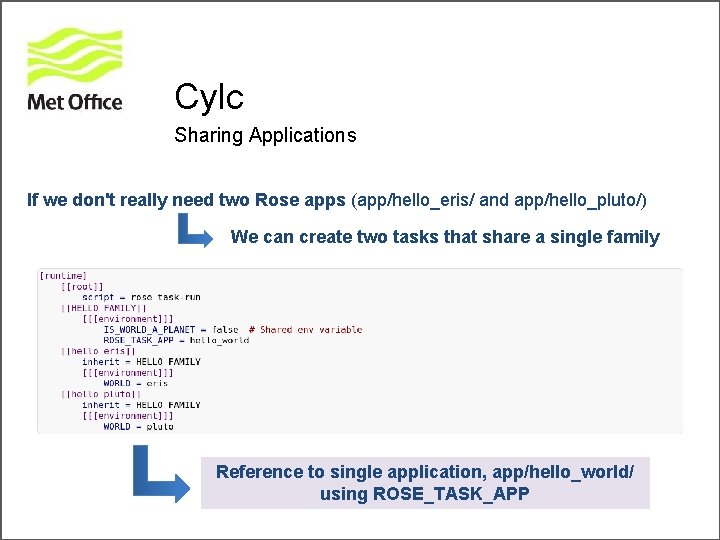The height and width of the screenshot is (540, 720).
Task: Click 'We can create two tasks that share a single family'
Action: click(445, 237)
